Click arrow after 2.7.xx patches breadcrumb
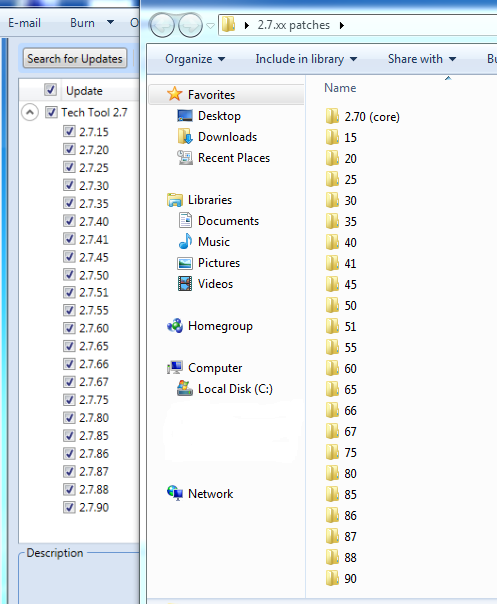The width and height of the screenshot is (497, 604). pos(342,25)
